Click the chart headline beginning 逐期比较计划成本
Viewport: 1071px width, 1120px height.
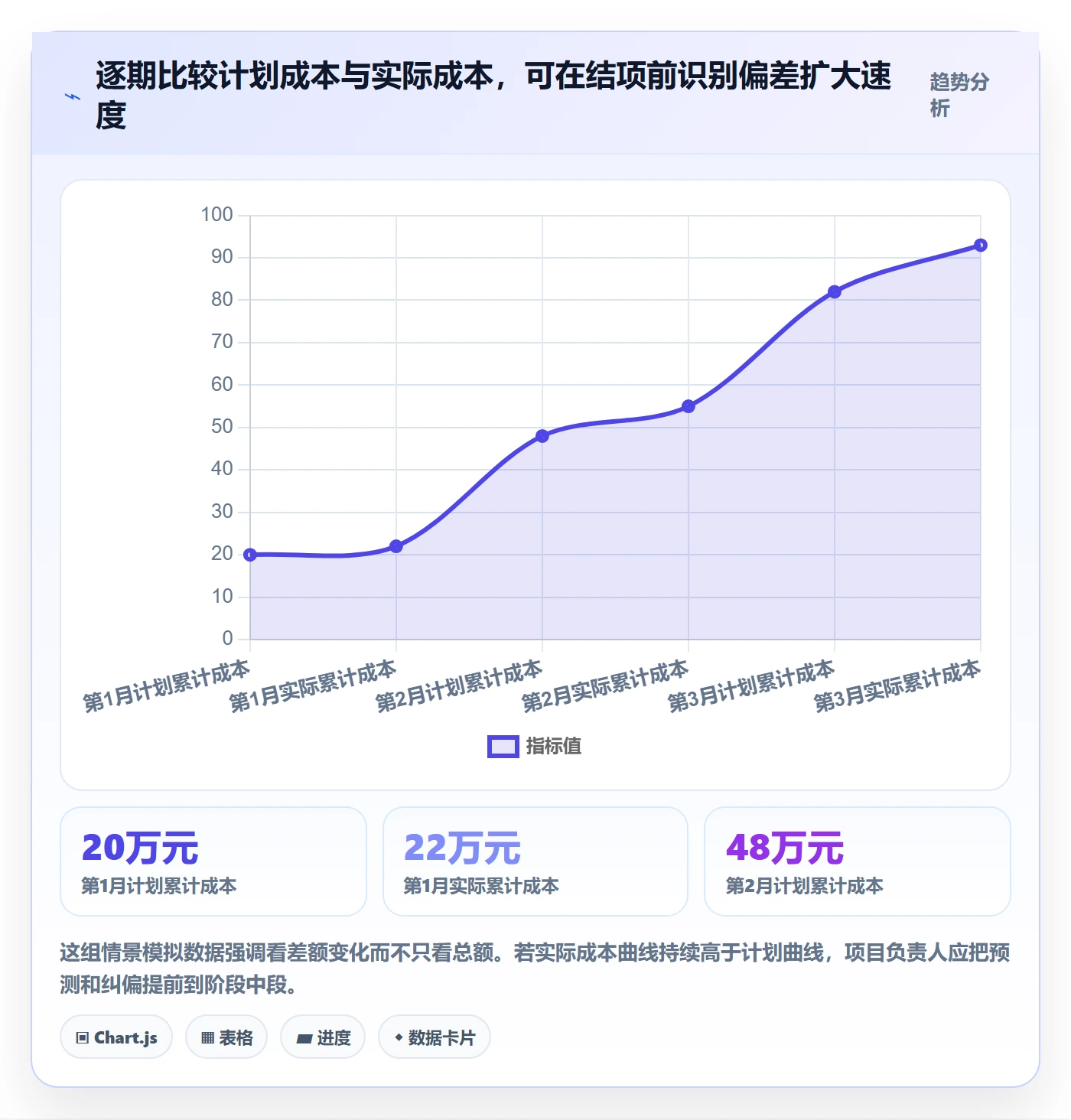(x=493, y=96)
